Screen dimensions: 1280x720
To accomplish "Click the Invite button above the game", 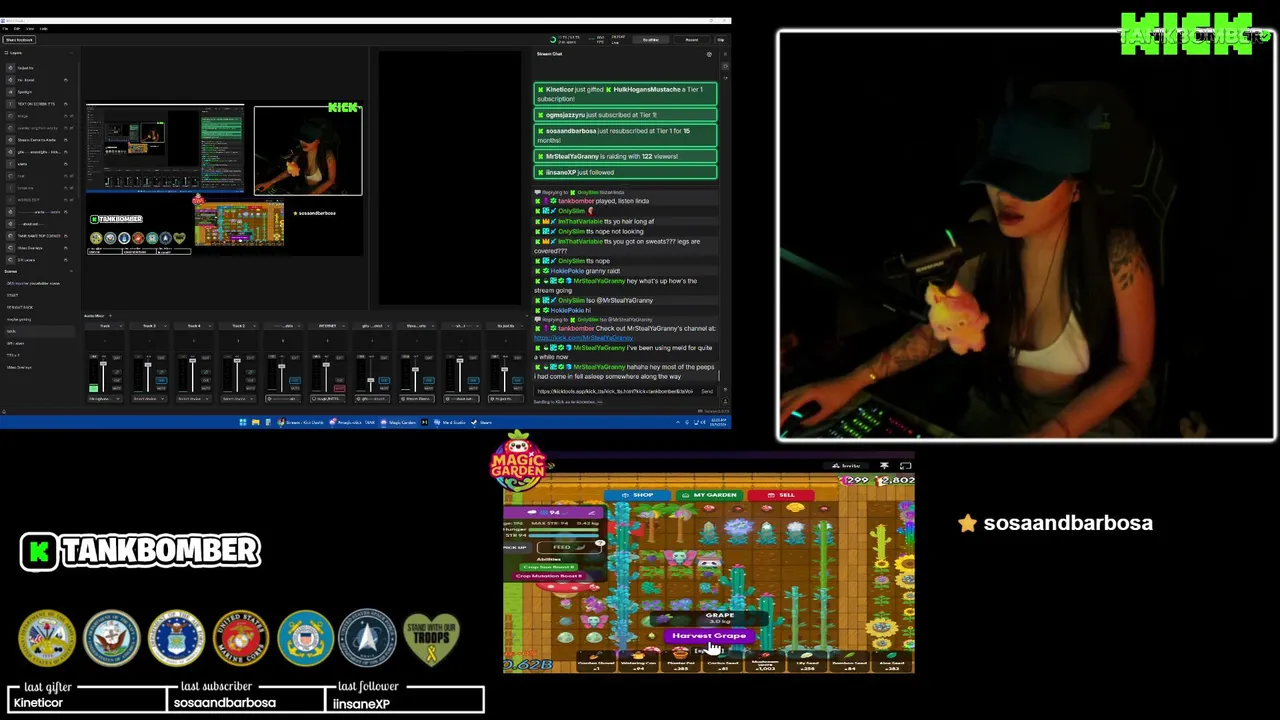I will pos(847,466).
